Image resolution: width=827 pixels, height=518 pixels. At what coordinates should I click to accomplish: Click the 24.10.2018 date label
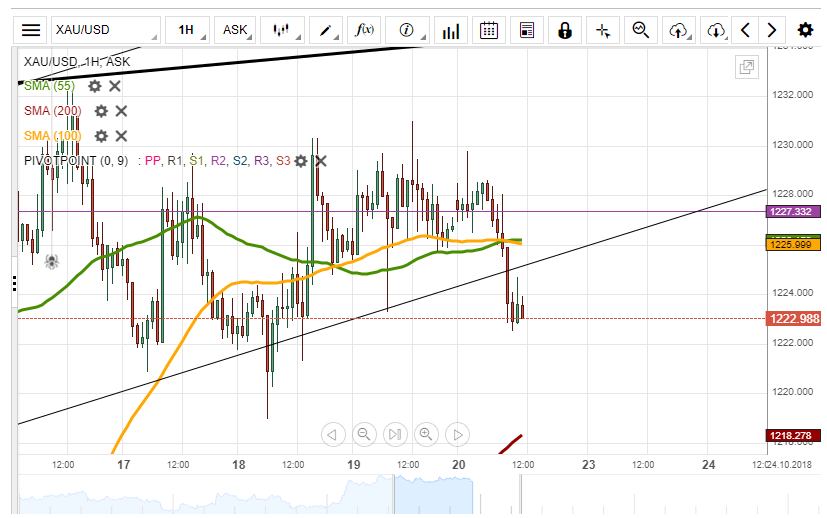[790, 465]
